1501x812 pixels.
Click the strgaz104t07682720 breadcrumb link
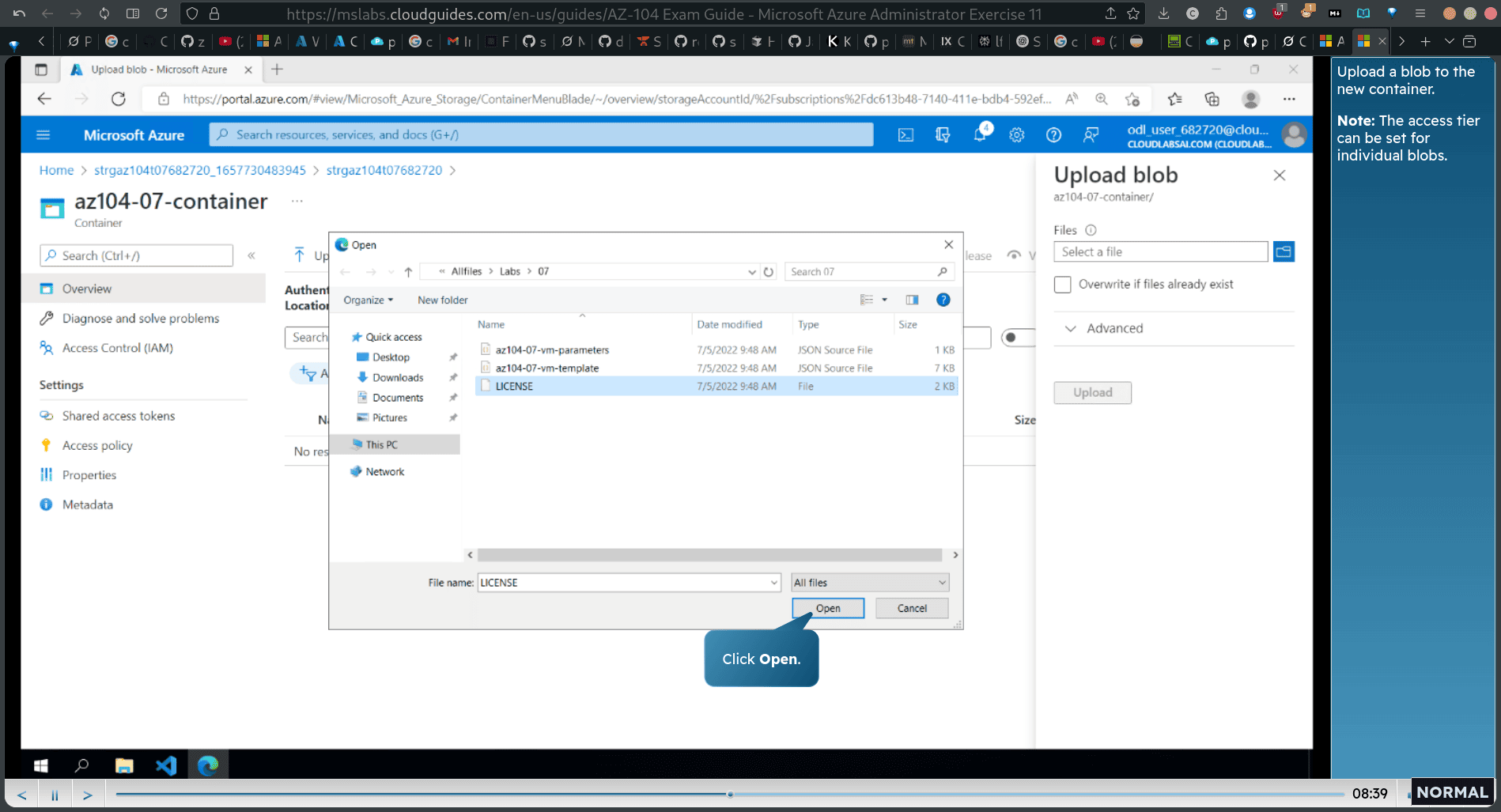pos(384,170)
